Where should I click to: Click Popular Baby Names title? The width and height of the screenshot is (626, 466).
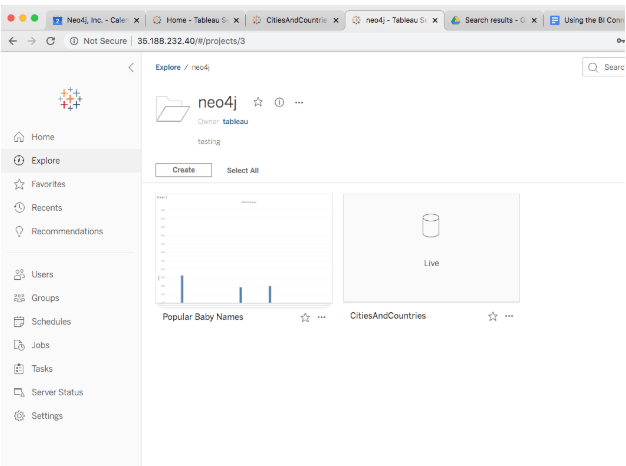(203, 317)
